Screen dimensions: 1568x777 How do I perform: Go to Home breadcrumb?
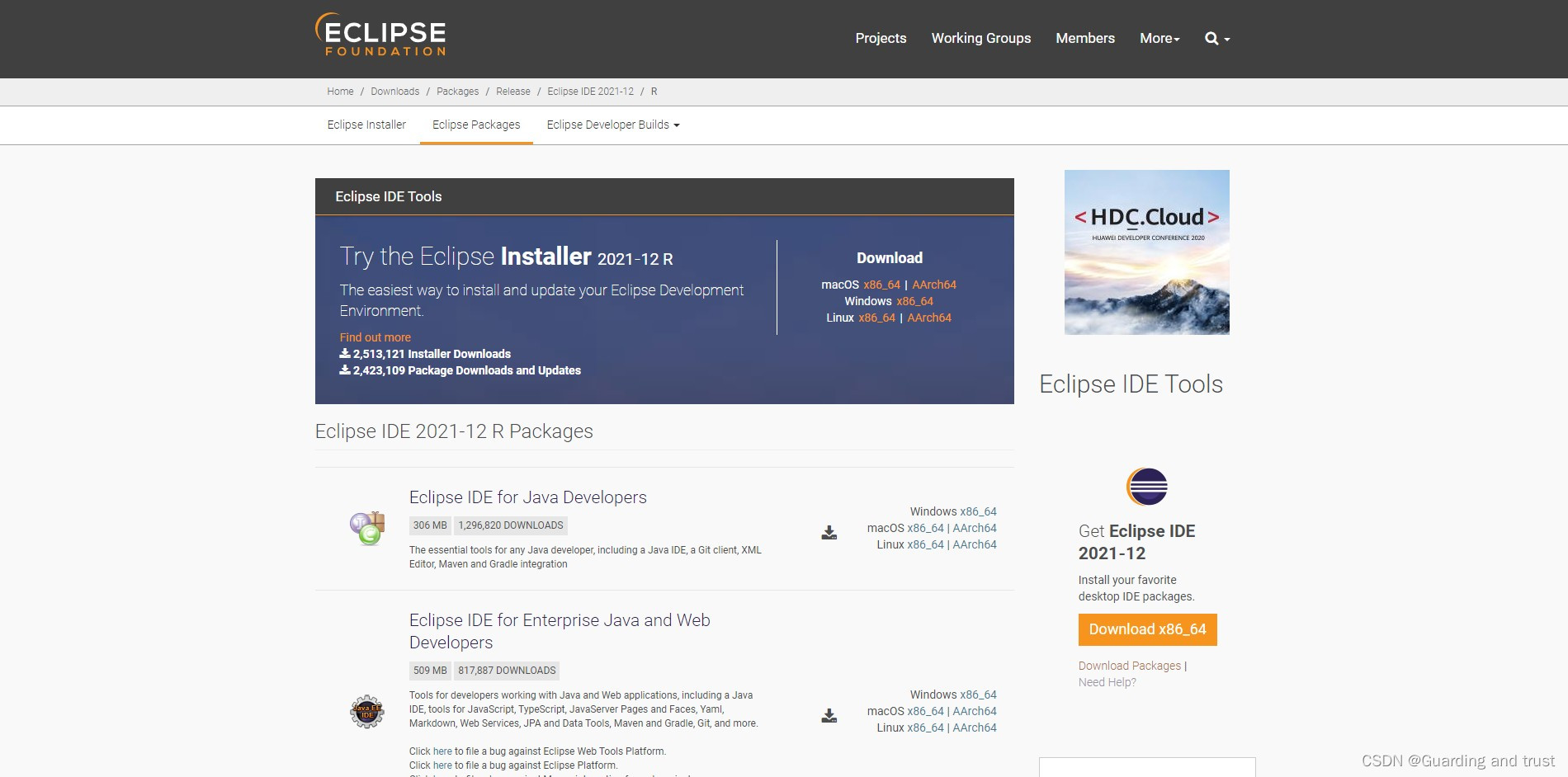tap(340, 92)
